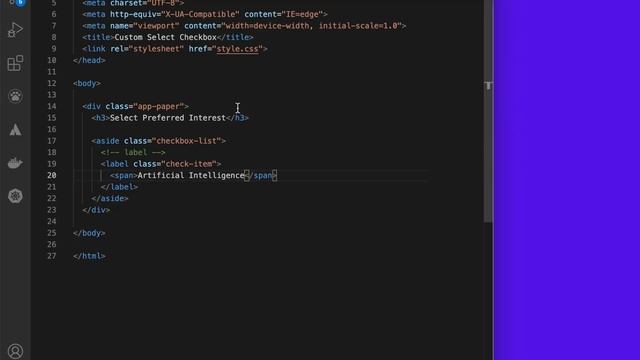
Task: Open the Kubernetes wheel panel
Action: (15, 196)
